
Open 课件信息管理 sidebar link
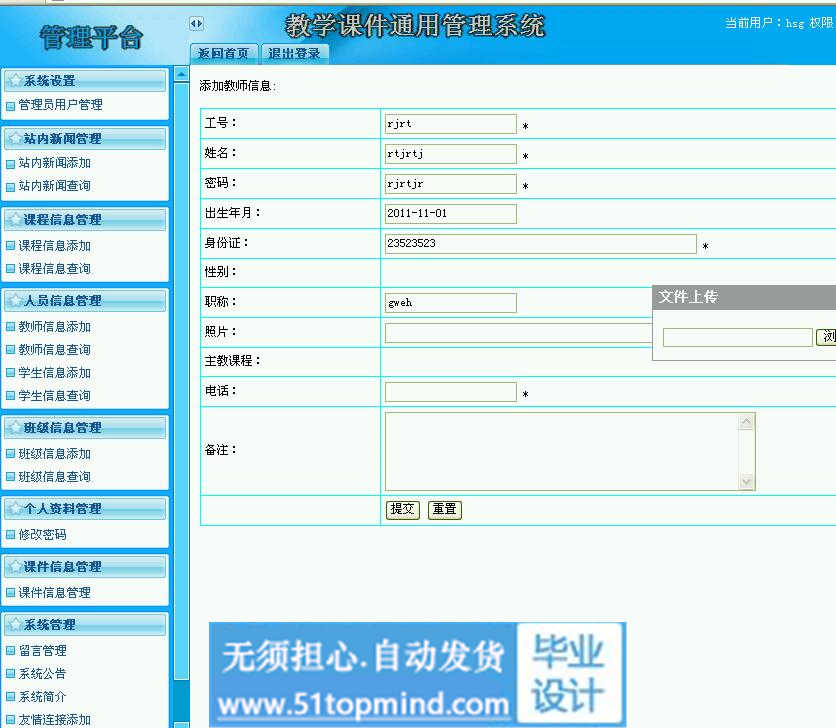[x=55, y=593]
